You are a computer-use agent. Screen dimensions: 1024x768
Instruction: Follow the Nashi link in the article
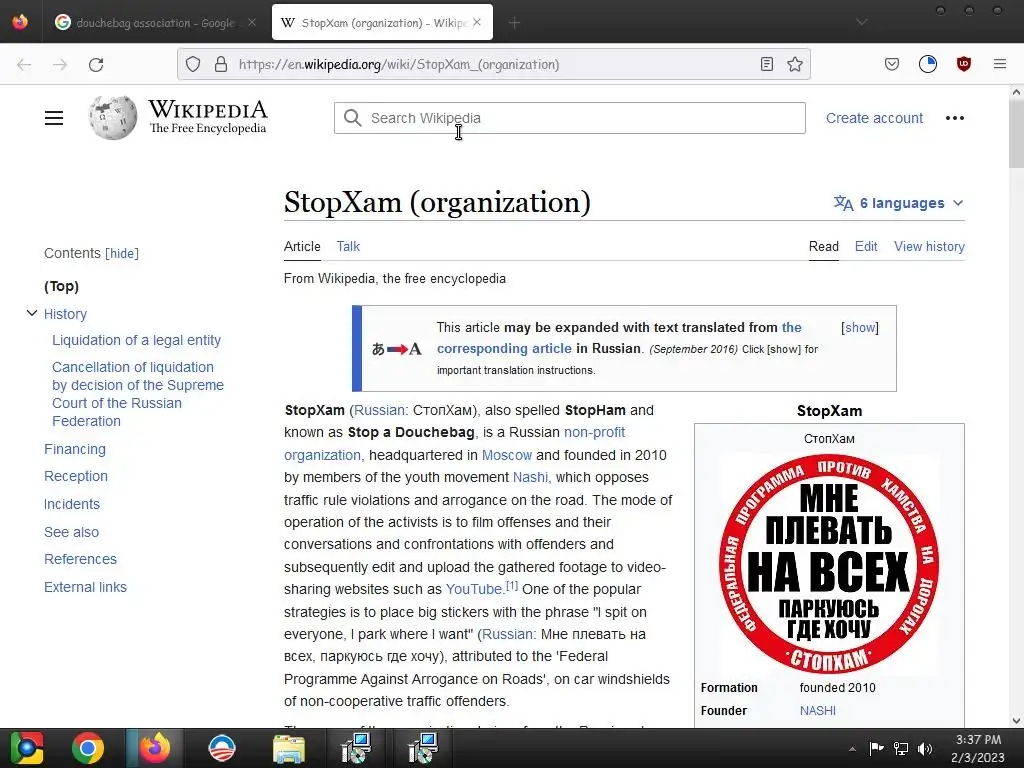[530, 477]
